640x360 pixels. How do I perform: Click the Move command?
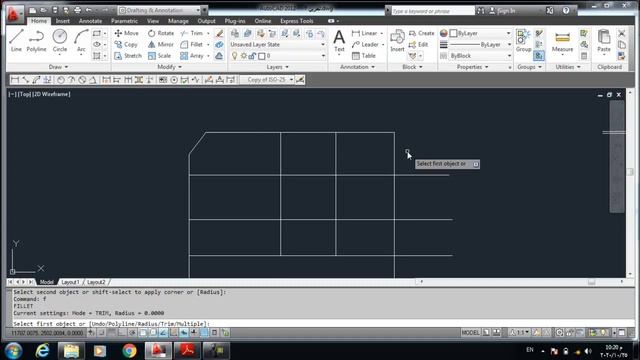[x=127, y=33]
